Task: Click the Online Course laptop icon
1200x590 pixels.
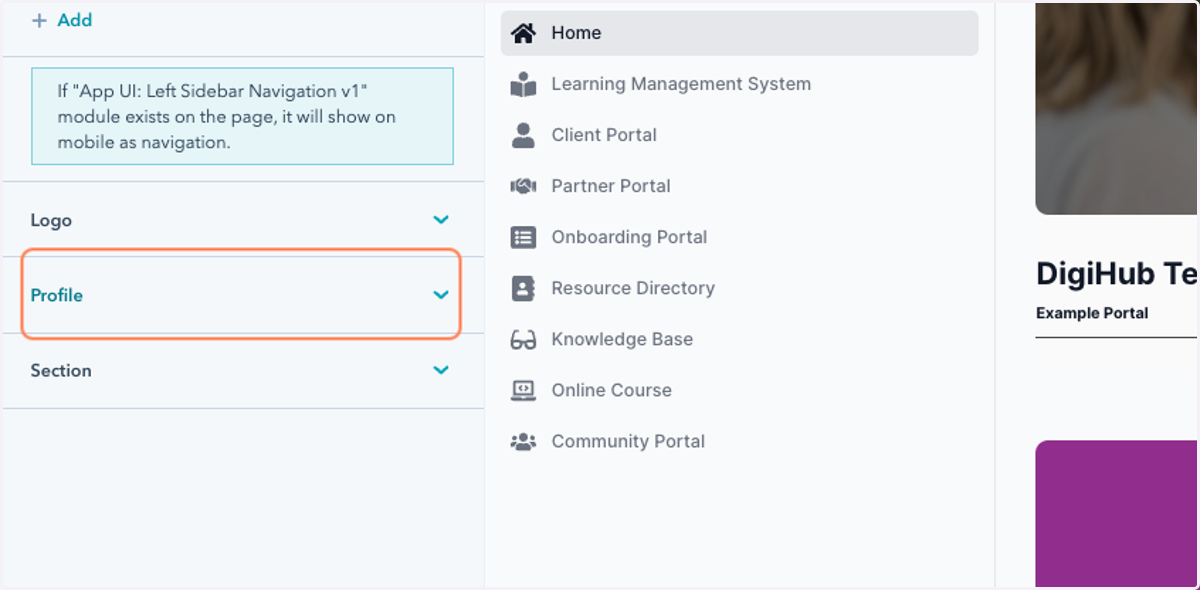Action: coord(523,390)
